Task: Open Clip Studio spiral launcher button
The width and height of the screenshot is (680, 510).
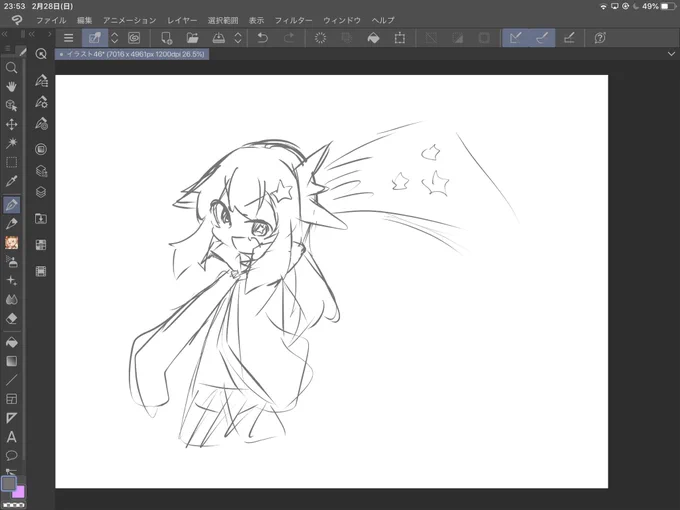Action: click(134, 38)
